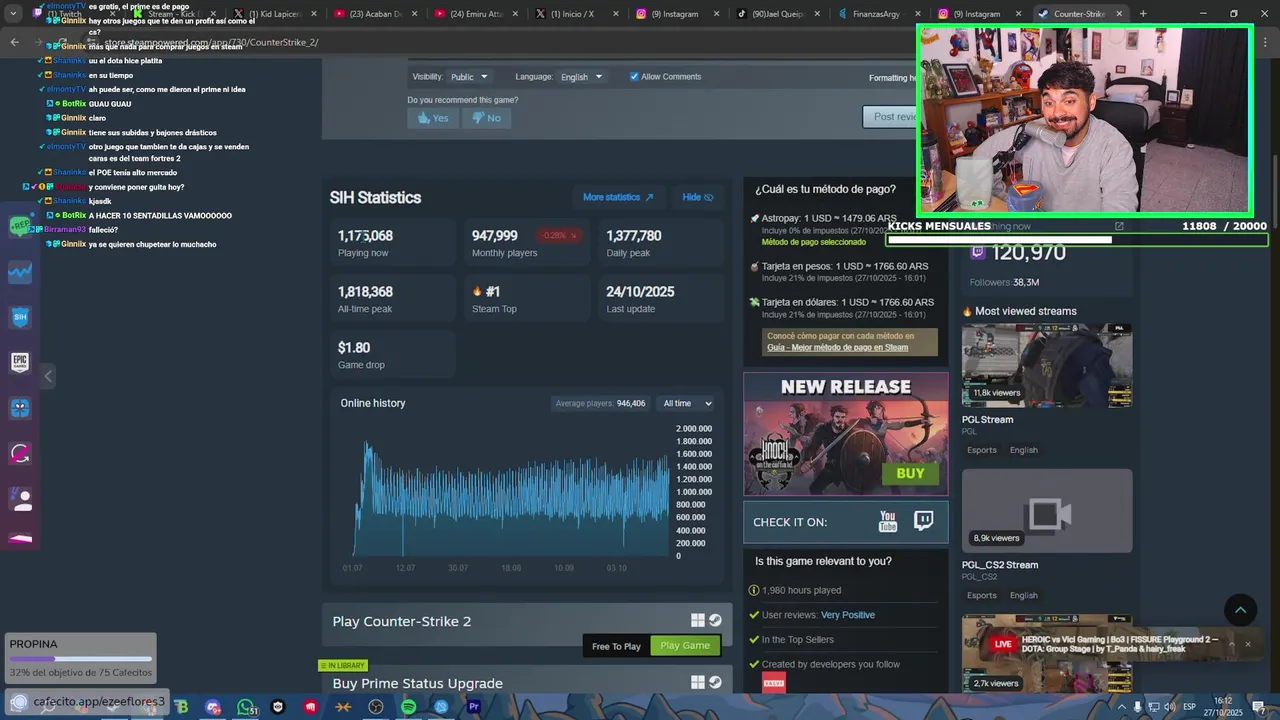Hide the SIH Statistics panel
The width and height of the screenshot is (1280, 720).
click(x=698, y=197)
